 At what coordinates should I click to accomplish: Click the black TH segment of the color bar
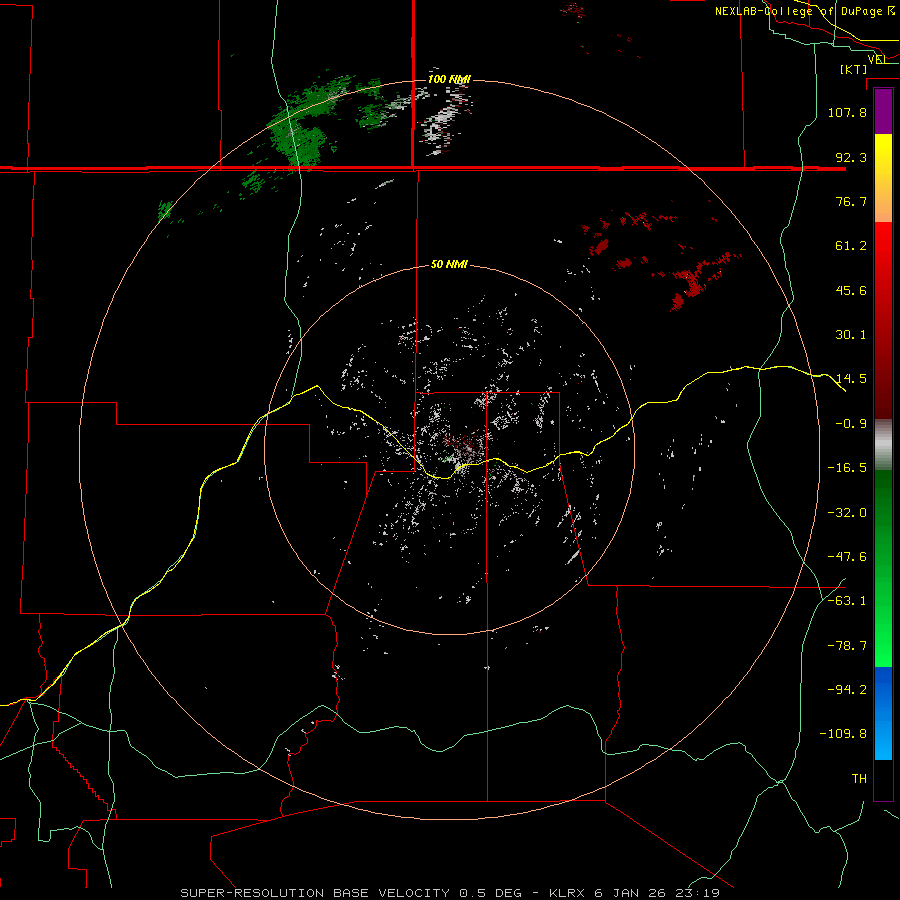883,780
